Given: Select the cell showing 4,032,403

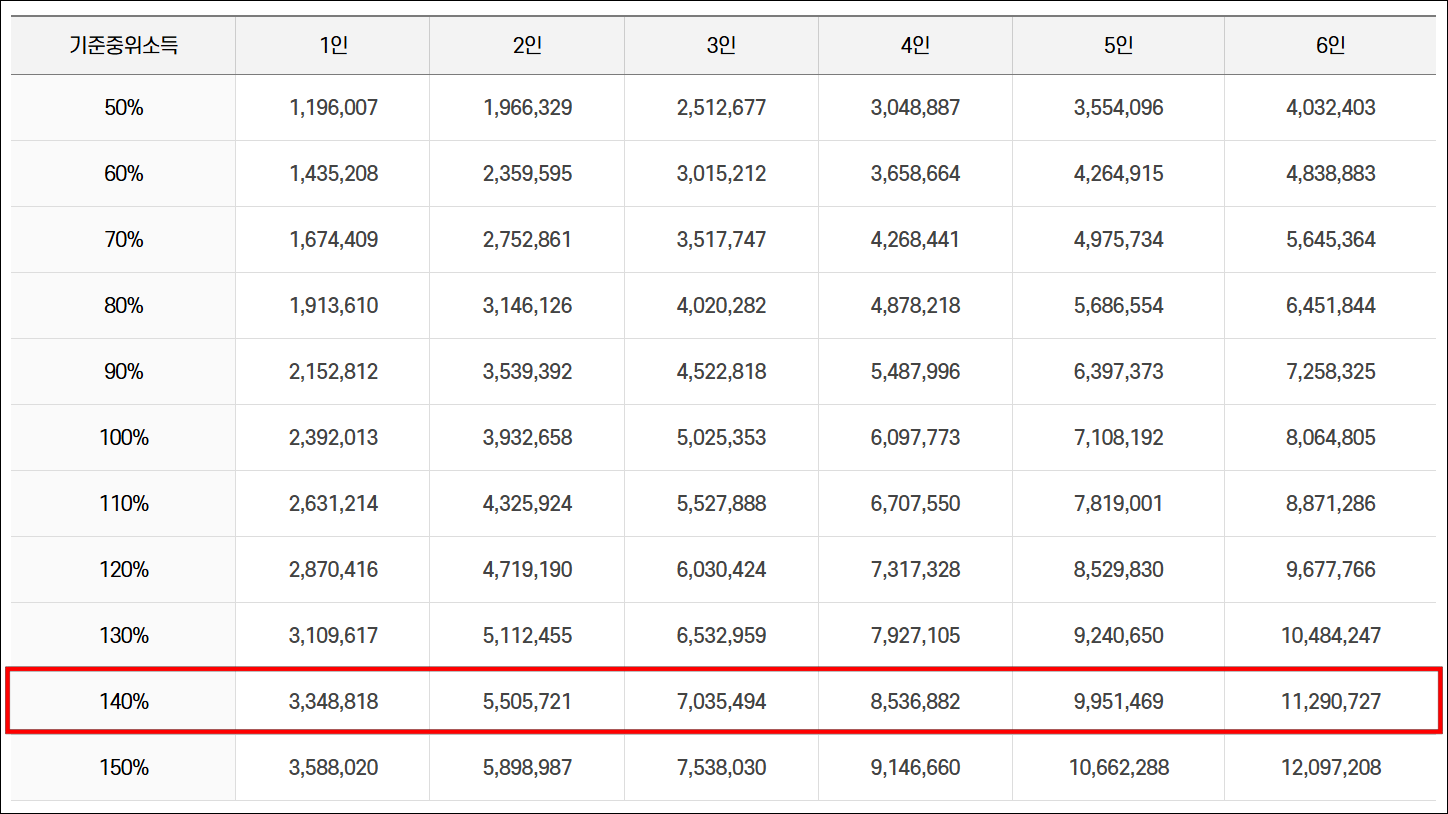Looking at the screenshot, I should tap(1331, 108).
